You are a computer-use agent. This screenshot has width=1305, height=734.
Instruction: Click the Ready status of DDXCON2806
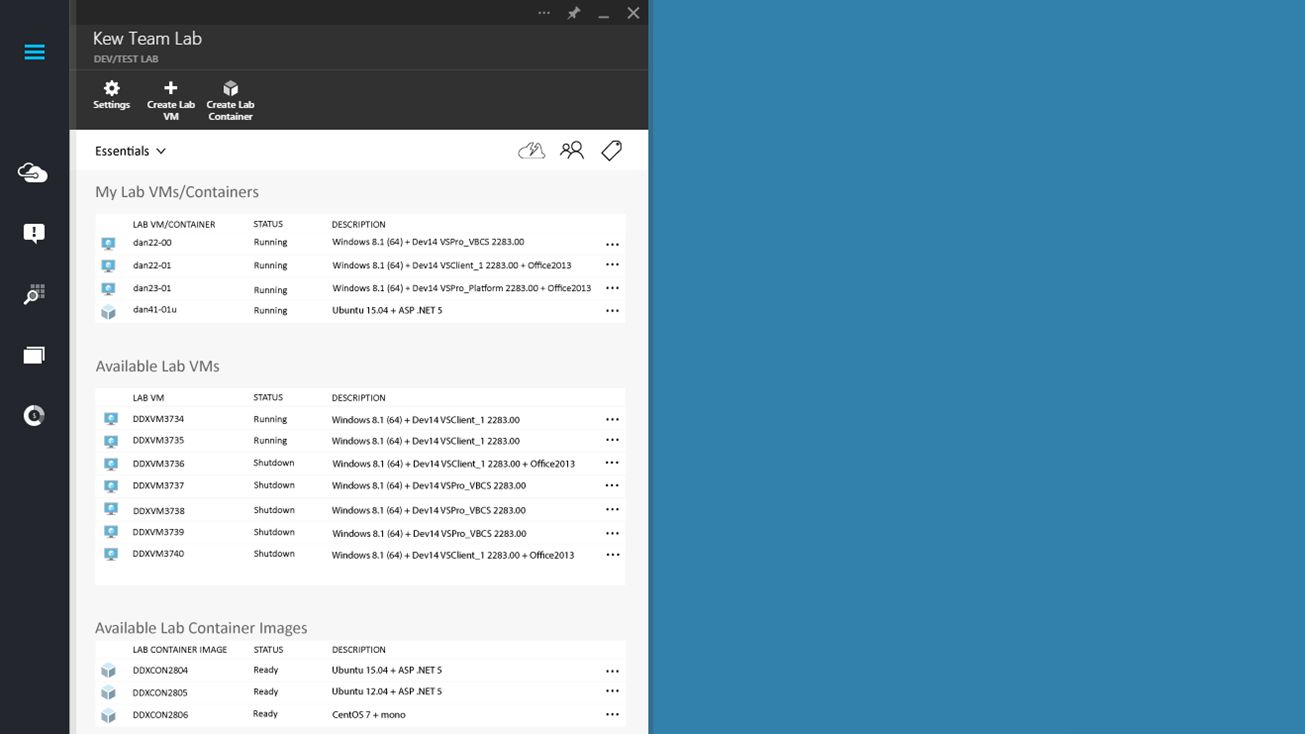265,714
